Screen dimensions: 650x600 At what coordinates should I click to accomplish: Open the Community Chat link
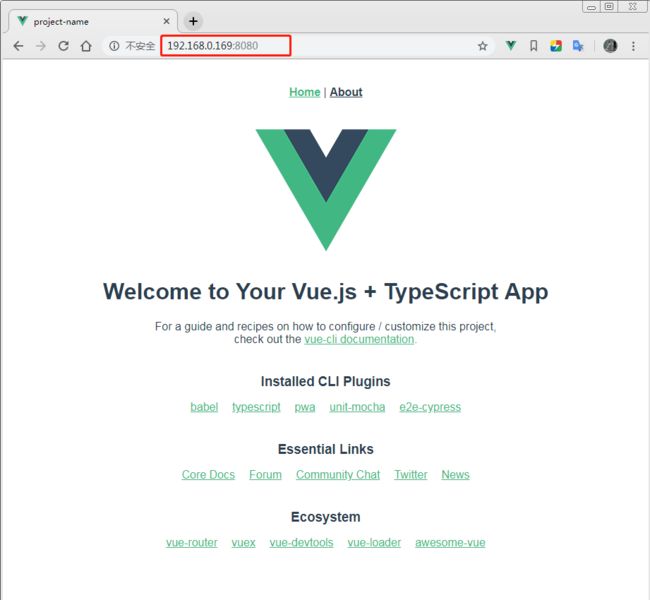point(338,475)
